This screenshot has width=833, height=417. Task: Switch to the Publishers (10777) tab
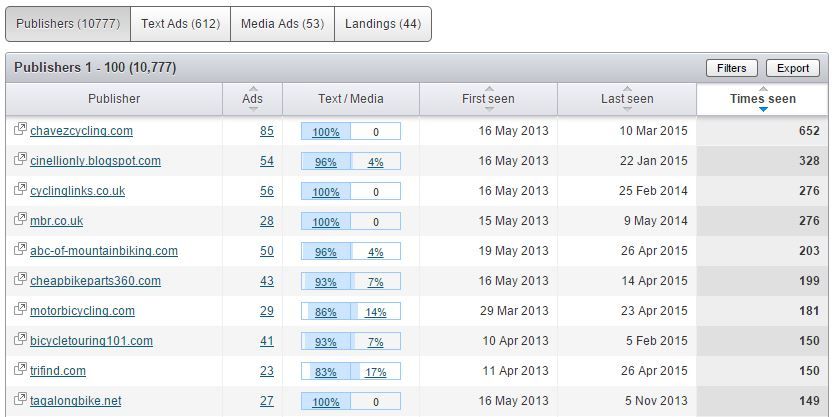point(68,24)
